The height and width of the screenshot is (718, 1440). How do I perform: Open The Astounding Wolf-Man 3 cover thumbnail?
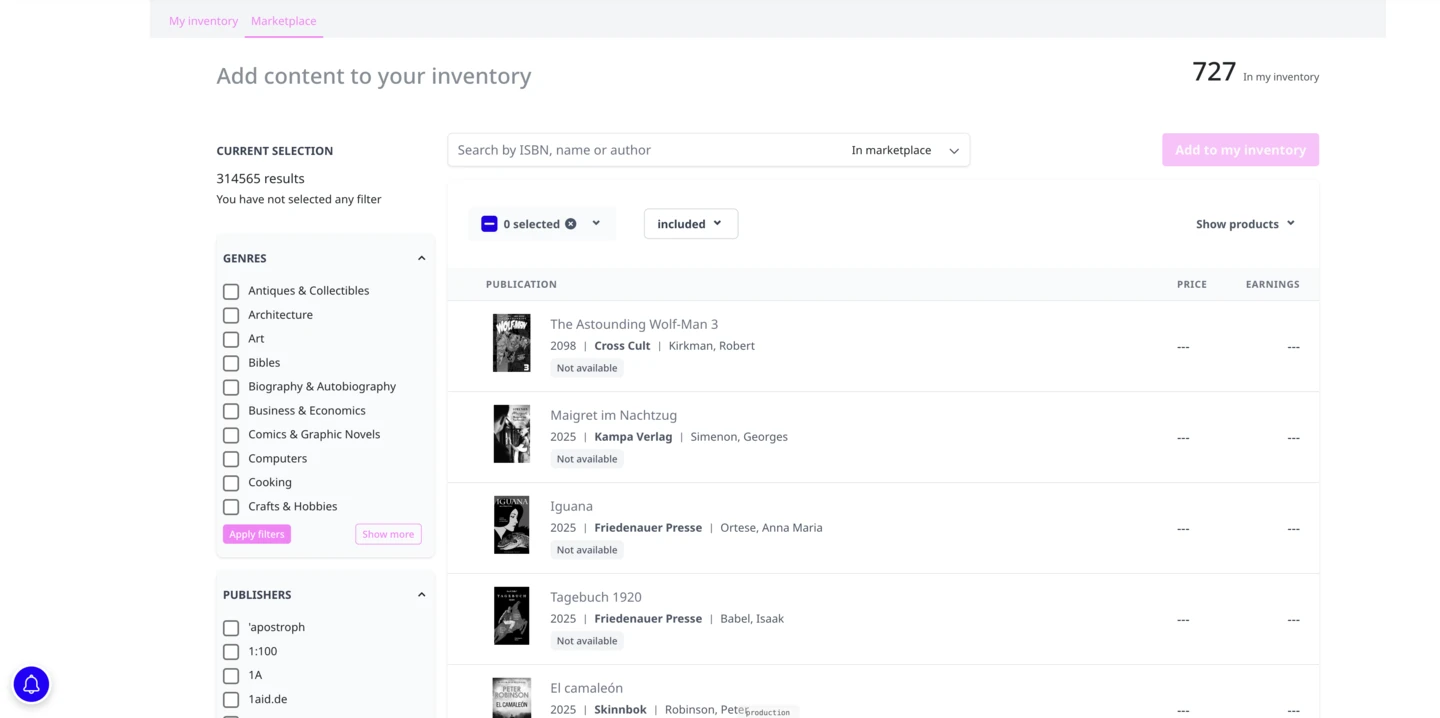point(511,343)
